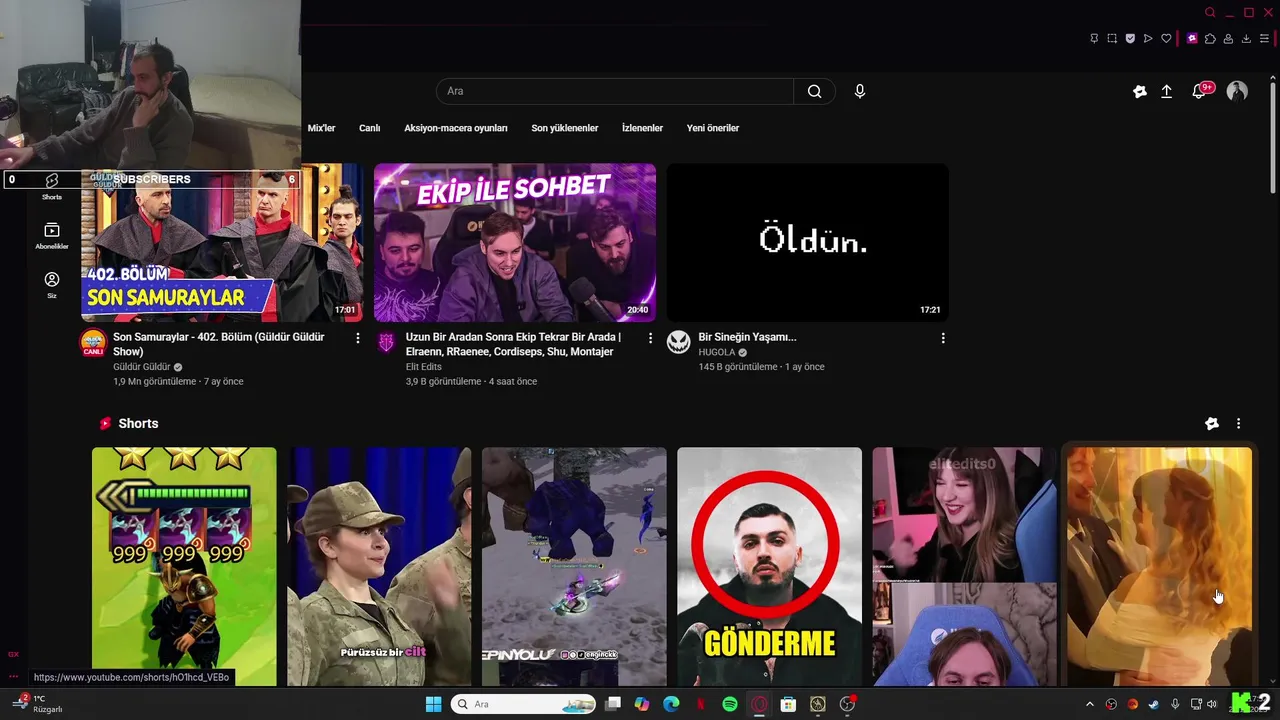Image resolution: width=1280 pixels, height=720 pixels.
Task: Open more options for Uzun Bir Aradan video
Action: [650, 338]
